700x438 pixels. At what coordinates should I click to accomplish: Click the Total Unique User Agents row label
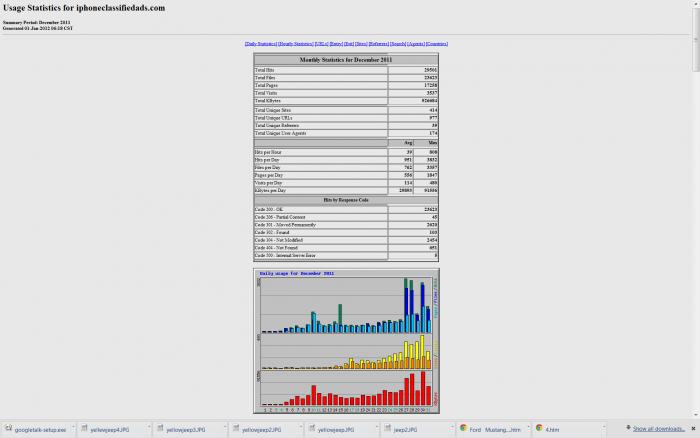tap(280, 133)
